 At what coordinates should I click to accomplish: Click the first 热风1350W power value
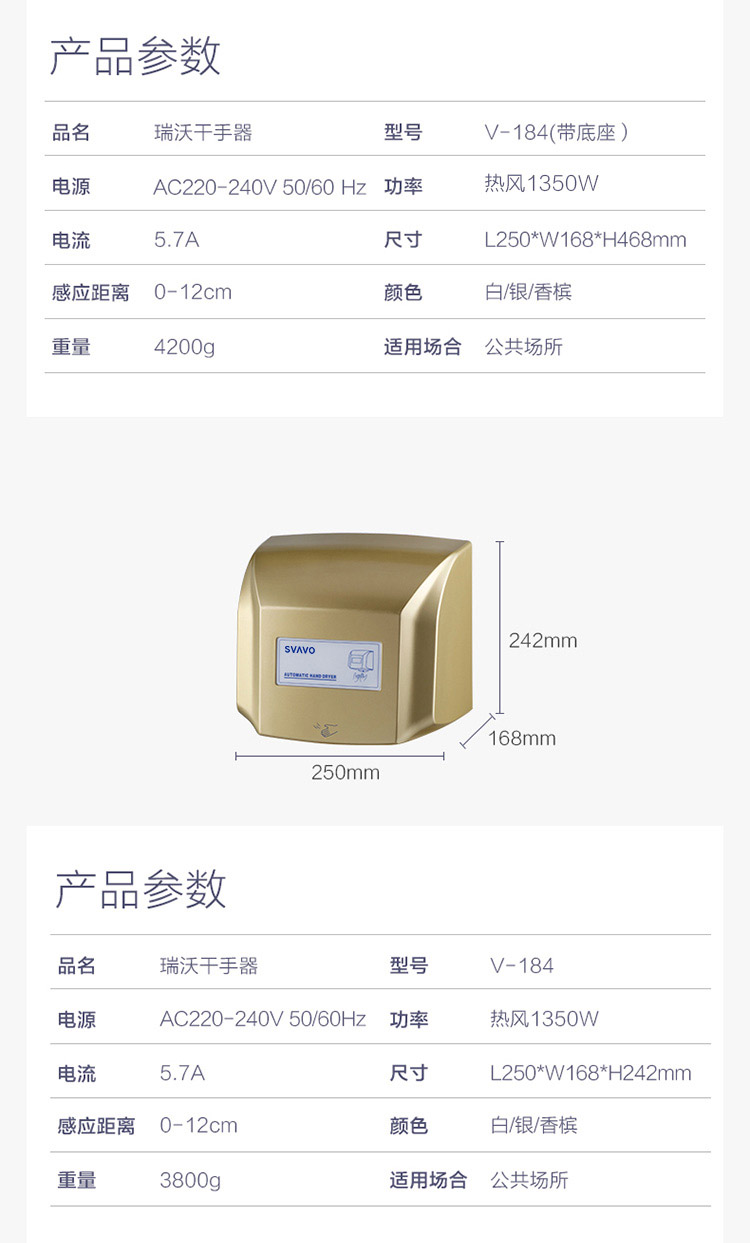click(541, 183)
